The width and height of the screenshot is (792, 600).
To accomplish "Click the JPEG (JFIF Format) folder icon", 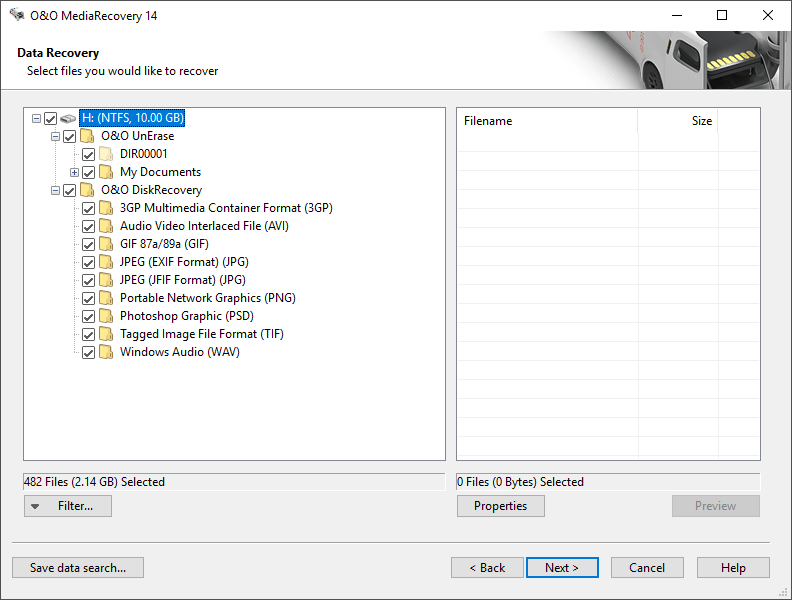I will click(x=106, y=280).
